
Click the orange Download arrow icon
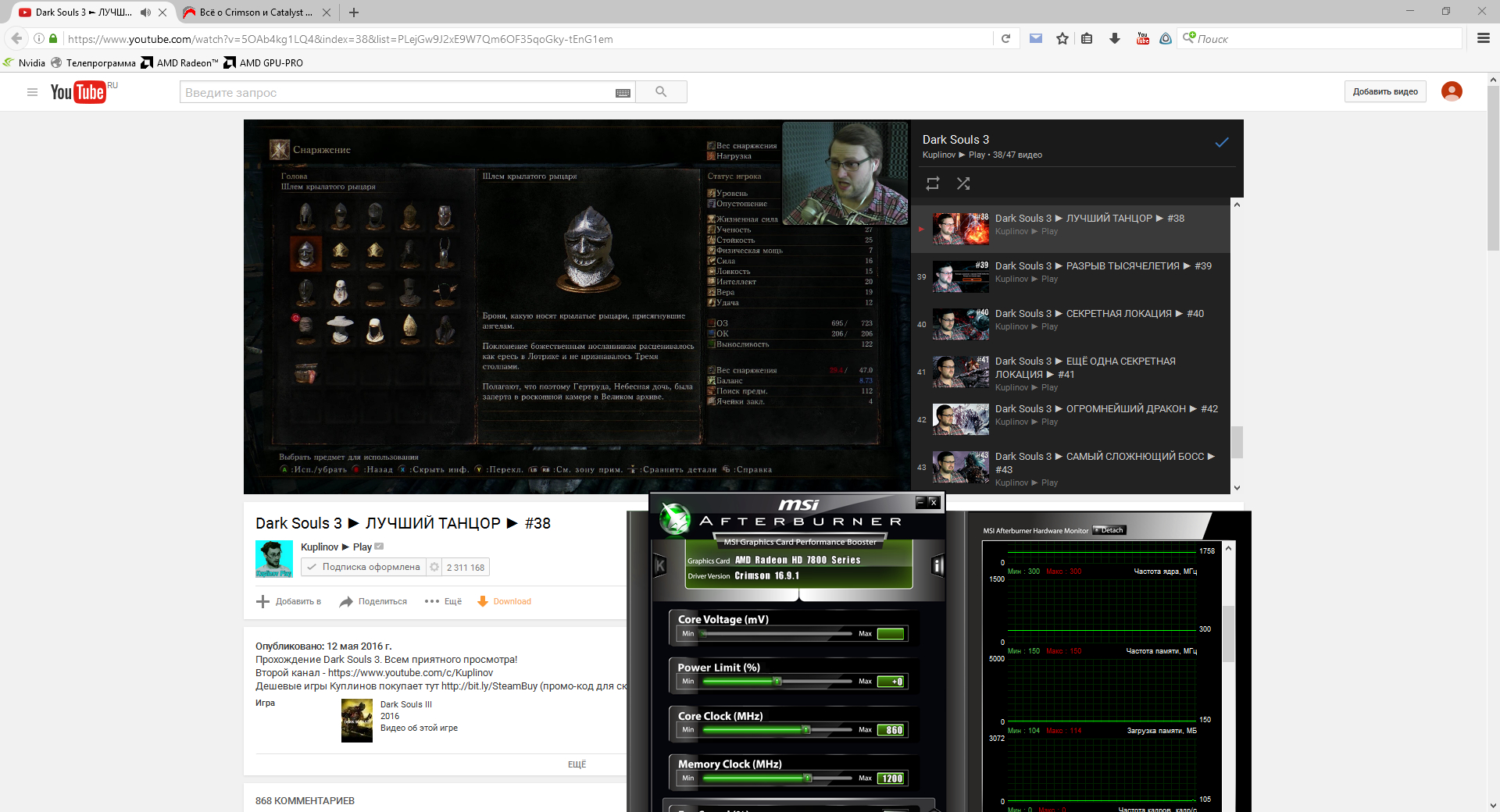(x=483, y=601)
